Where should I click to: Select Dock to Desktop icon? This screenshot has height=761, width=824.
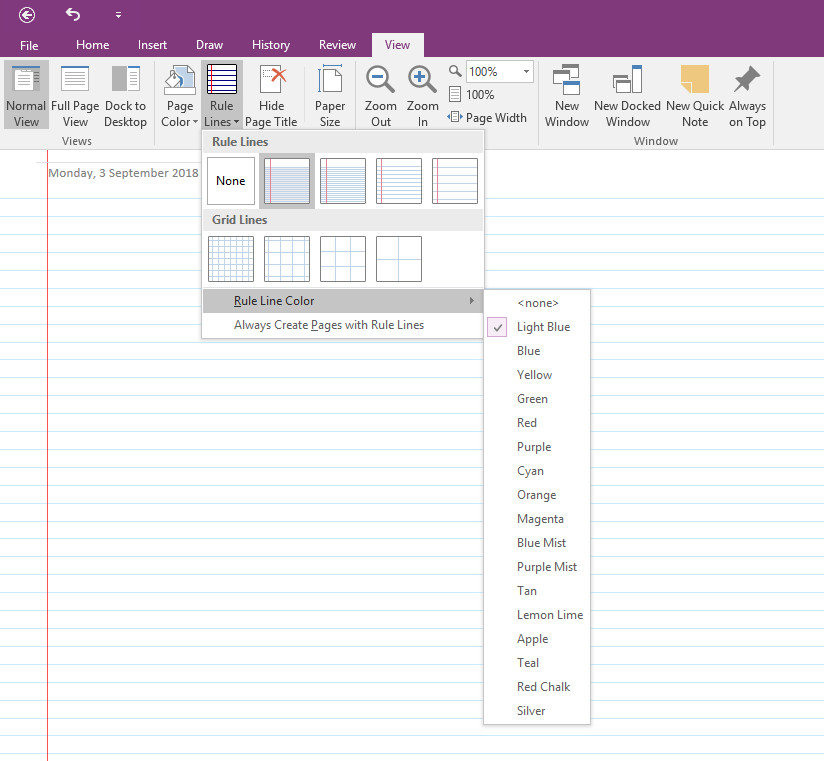click(125, 96)
